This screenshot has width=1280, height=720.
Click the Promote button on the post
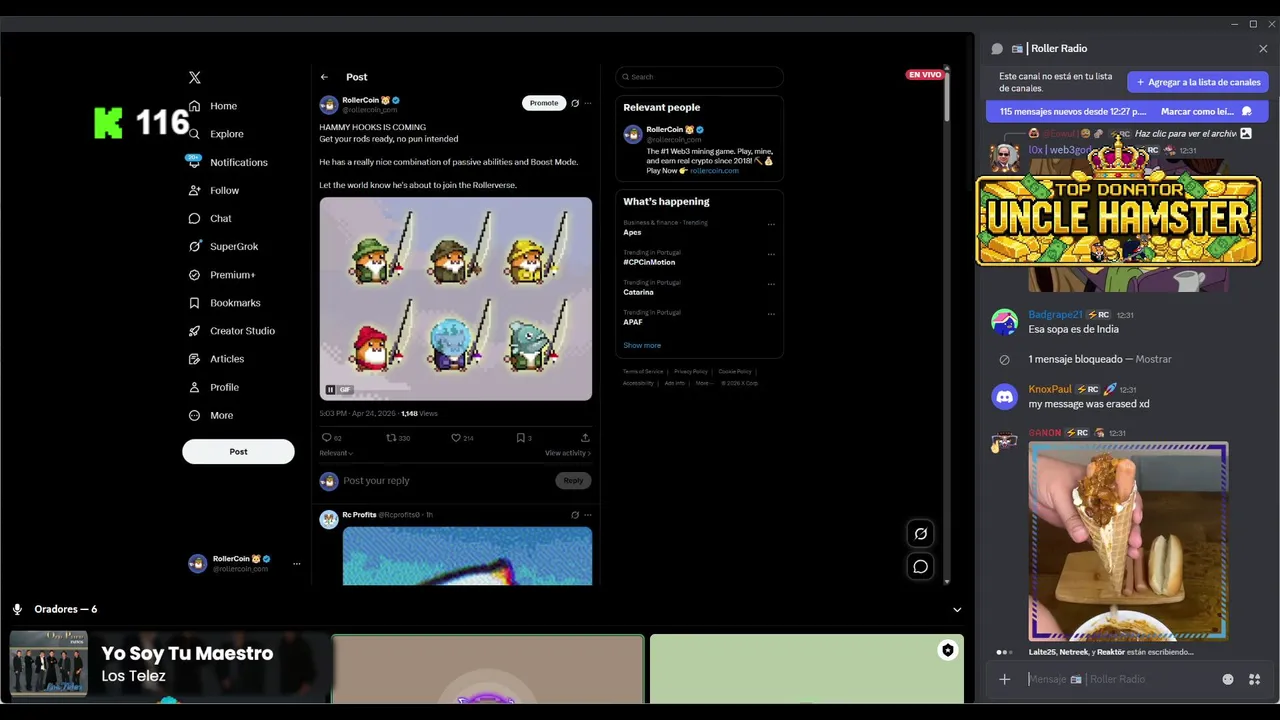(x=544, y=103)
